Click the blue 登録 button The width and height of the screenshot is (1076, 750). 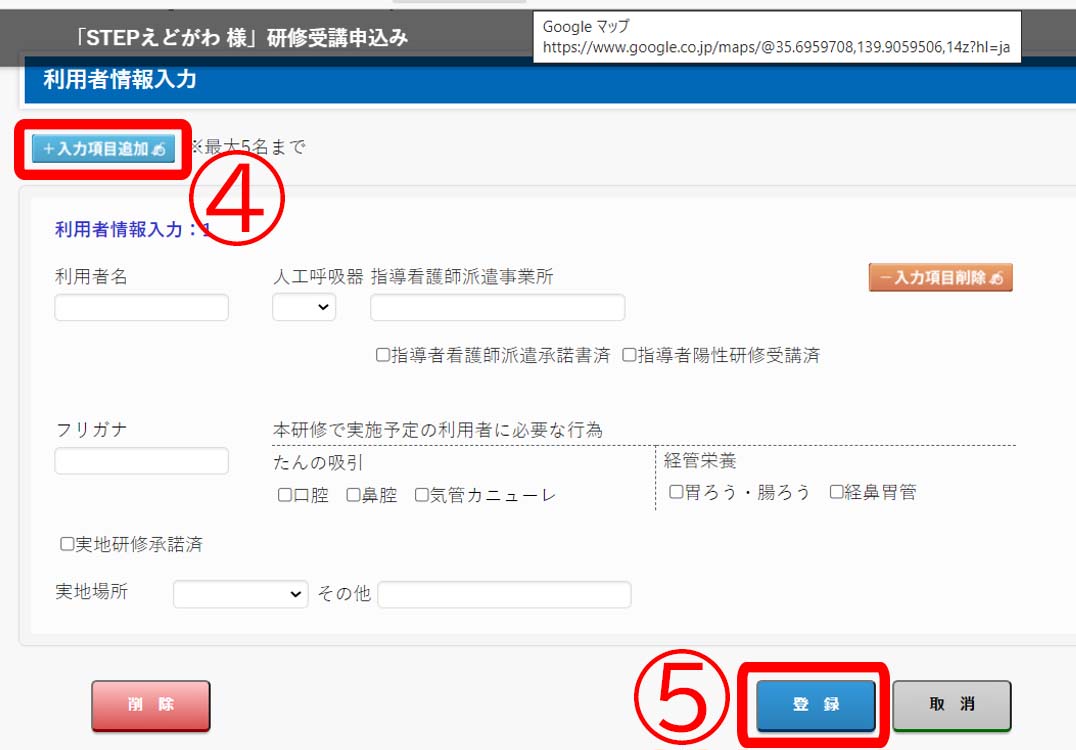[816, 705]
